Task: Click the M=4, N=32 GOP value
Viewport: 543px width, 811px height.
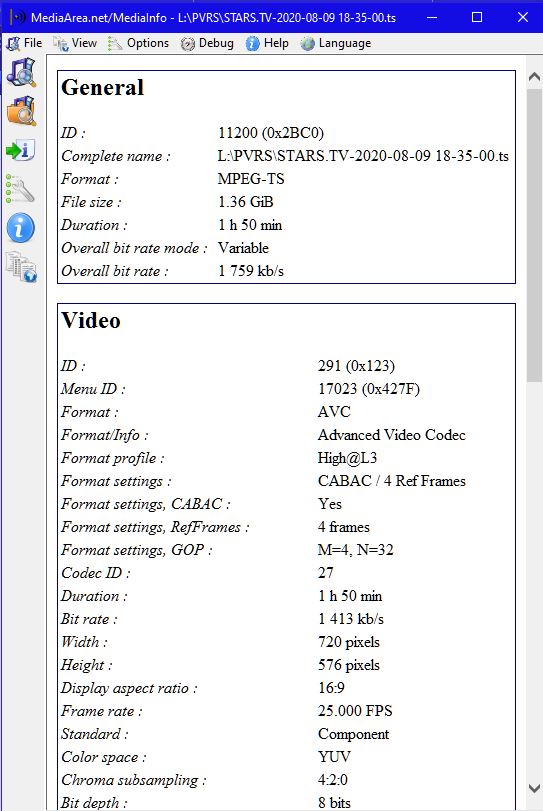Action: click(x=356, y=550)
